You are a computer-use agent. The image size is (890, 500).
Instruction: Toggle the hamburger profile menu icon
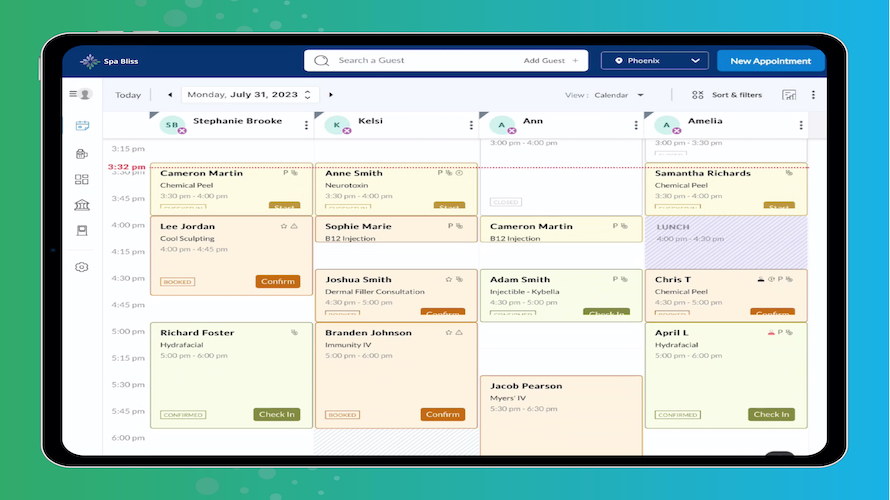click(x=81, y=94)
